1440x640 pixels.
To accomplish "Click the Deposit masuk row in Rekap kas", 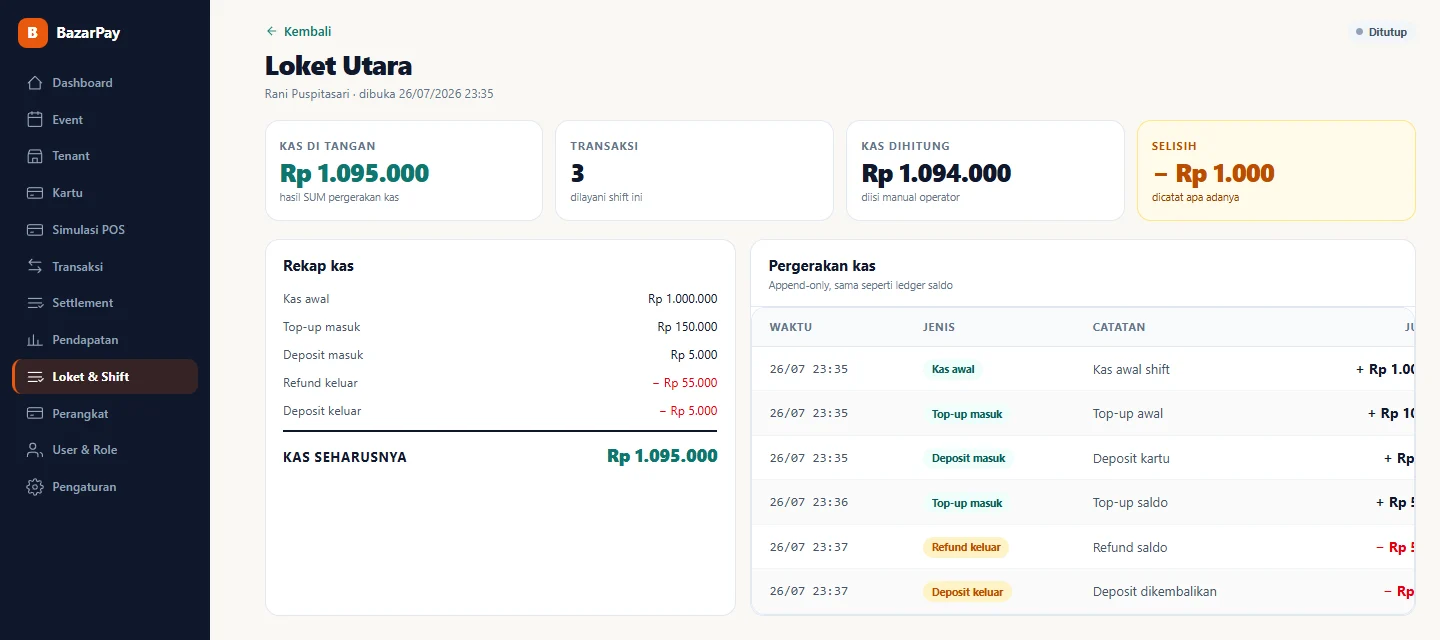I will click(x=500, y=355).
